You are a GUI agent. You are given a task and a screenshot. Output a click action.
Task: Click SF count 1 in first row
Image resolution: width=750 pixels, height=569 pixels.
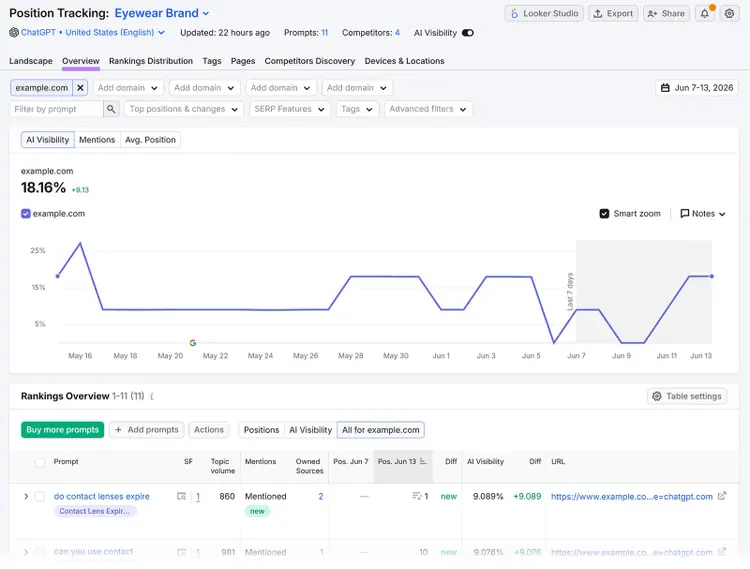point(198,497)
